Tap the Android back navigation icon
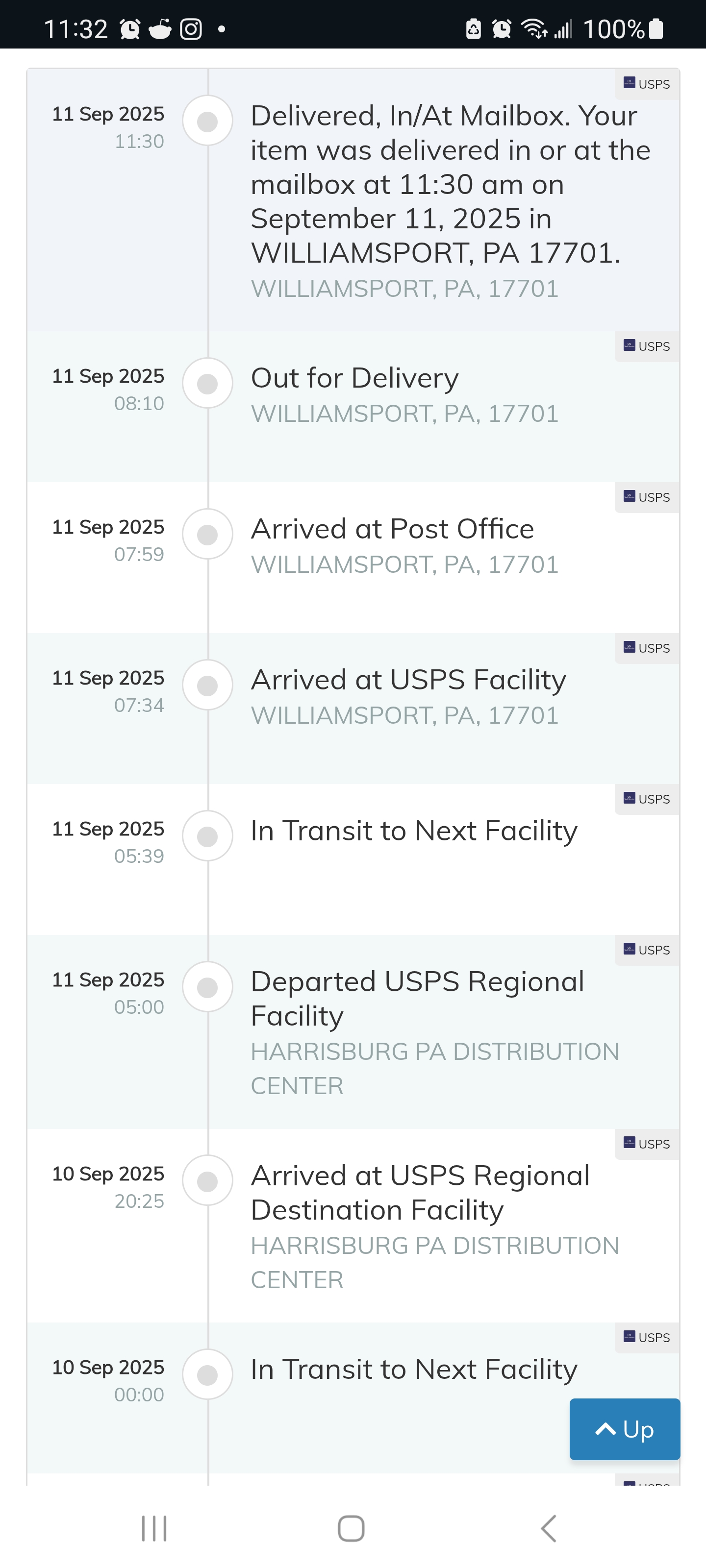Viewport: 706px width, 1568px height. coord(549,1528)
